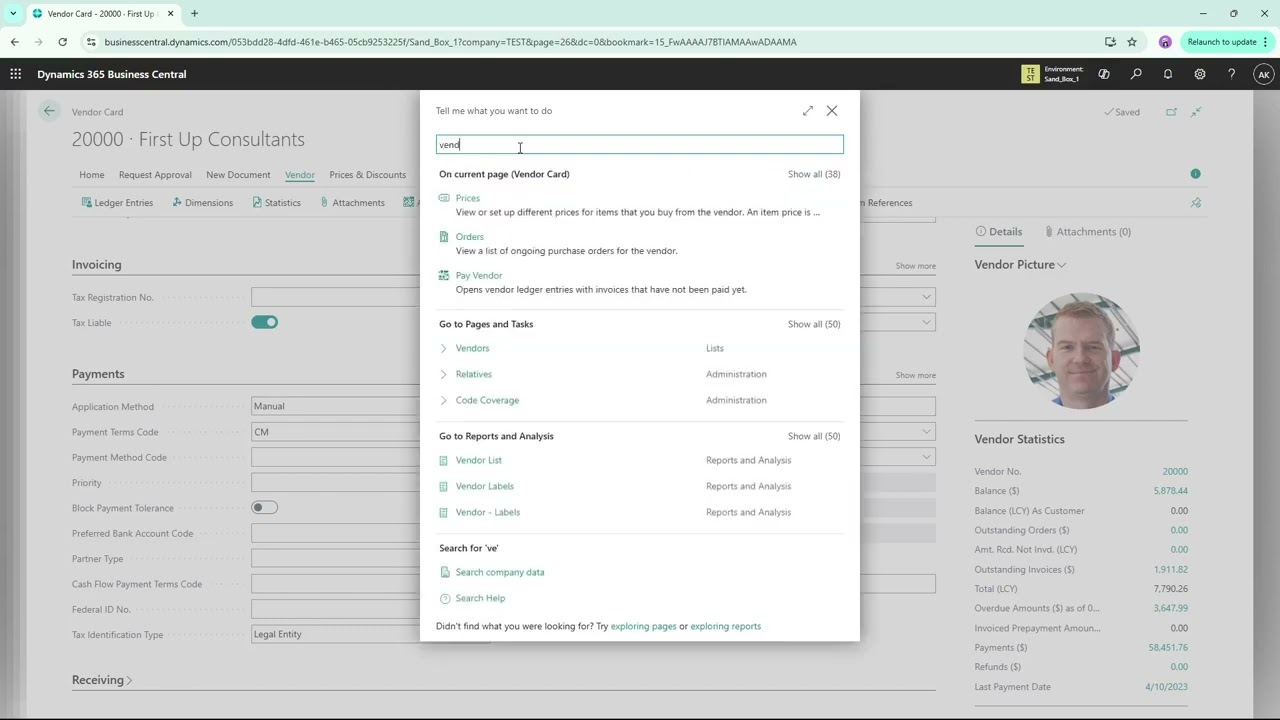
Task: Click Search Help option
Action: tap(480, 598)
